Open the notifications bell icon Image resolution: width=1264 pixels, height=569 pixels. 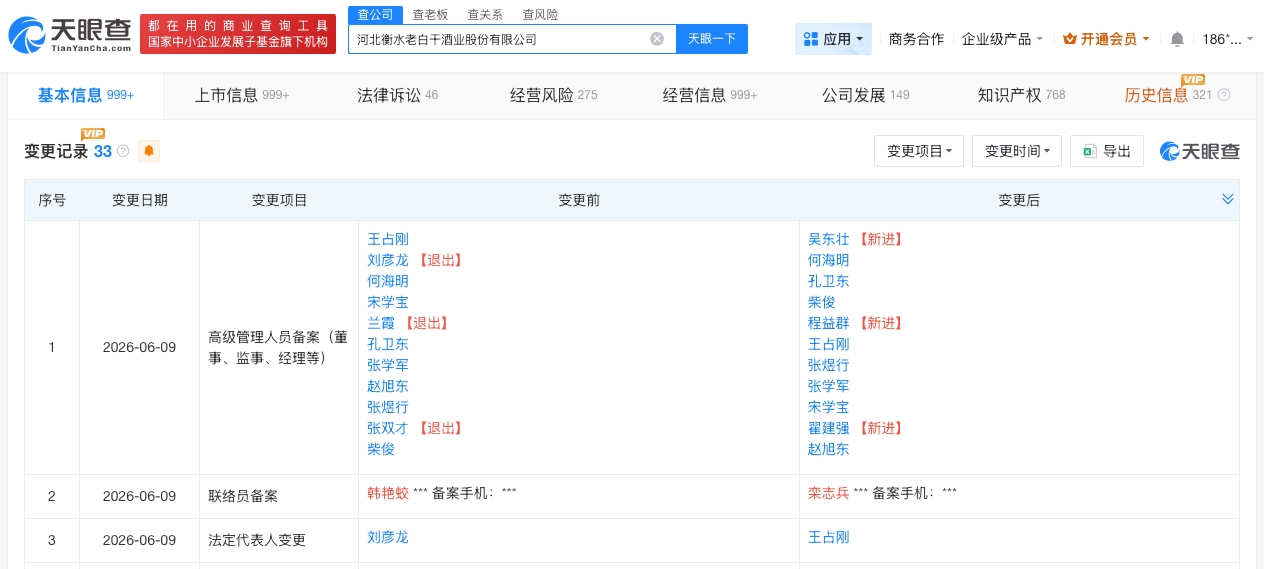click(x=1177, y=39)
